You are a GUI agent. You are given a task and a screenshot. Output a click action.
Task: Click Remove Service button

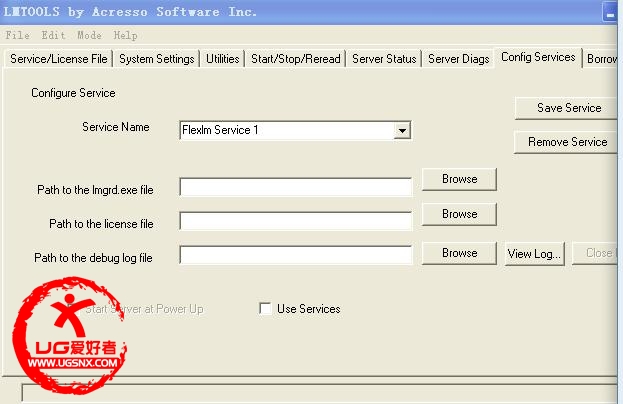pos(566,142)
